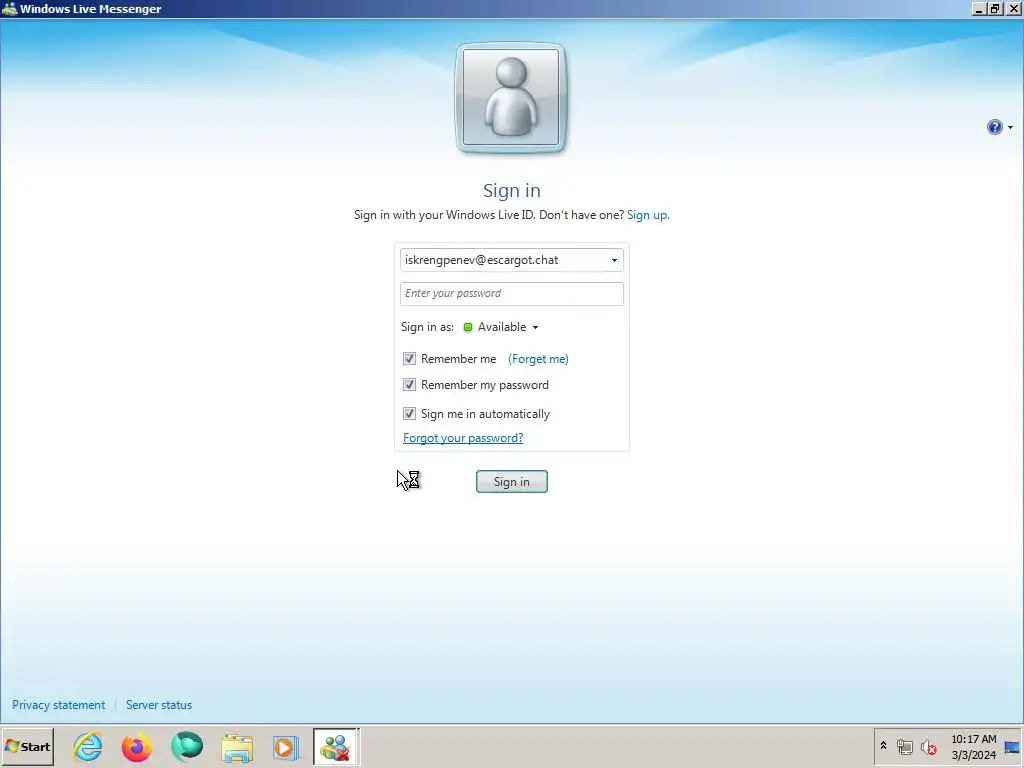Toggle Remember my password checkbox
Screen dimensions: 1024x768
click(409, 385)
